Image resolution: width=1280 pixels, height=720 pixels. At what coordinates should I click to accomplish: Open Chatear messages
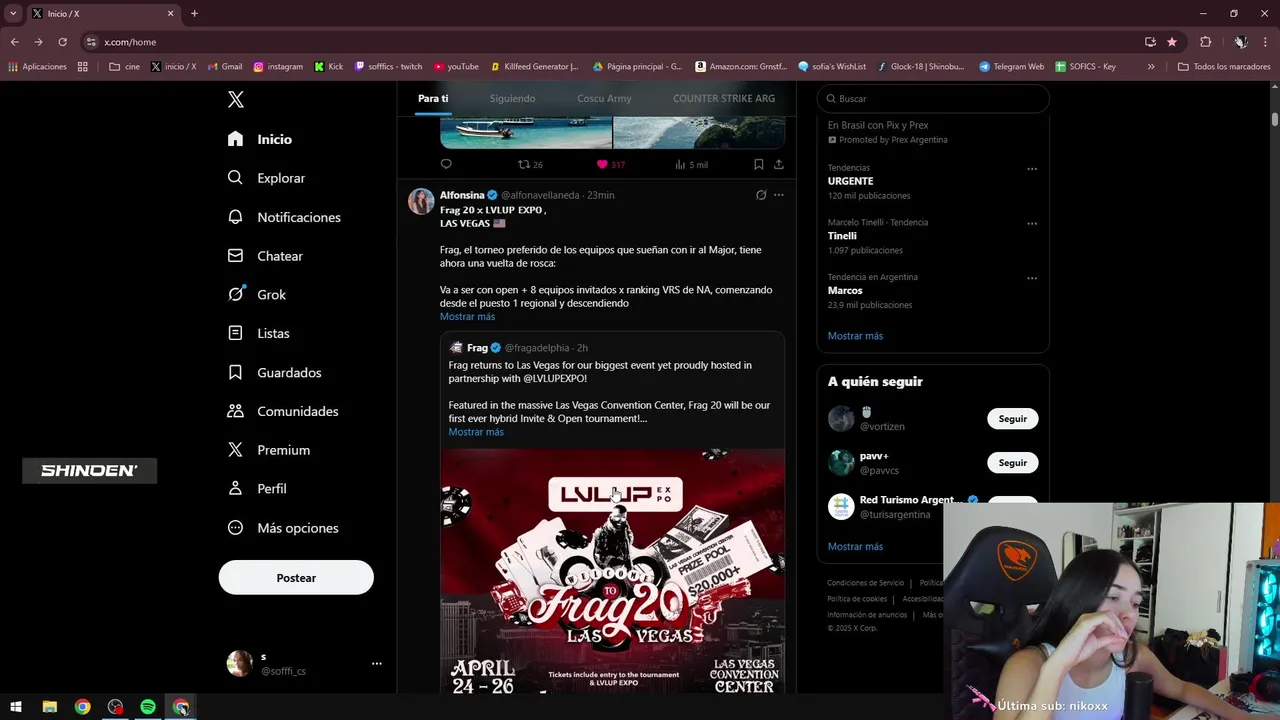265,256
